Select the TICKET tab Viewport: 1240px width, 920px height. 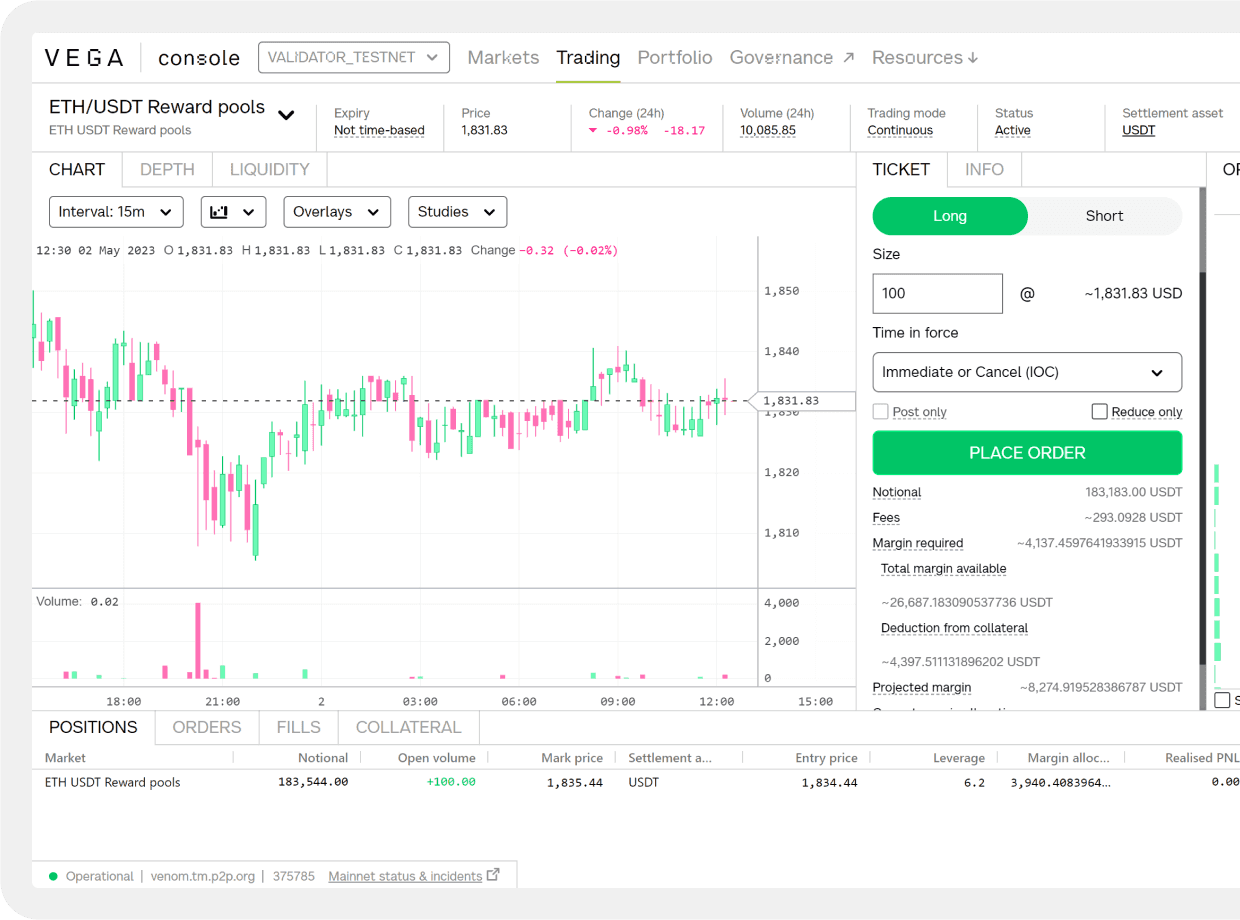901,169
